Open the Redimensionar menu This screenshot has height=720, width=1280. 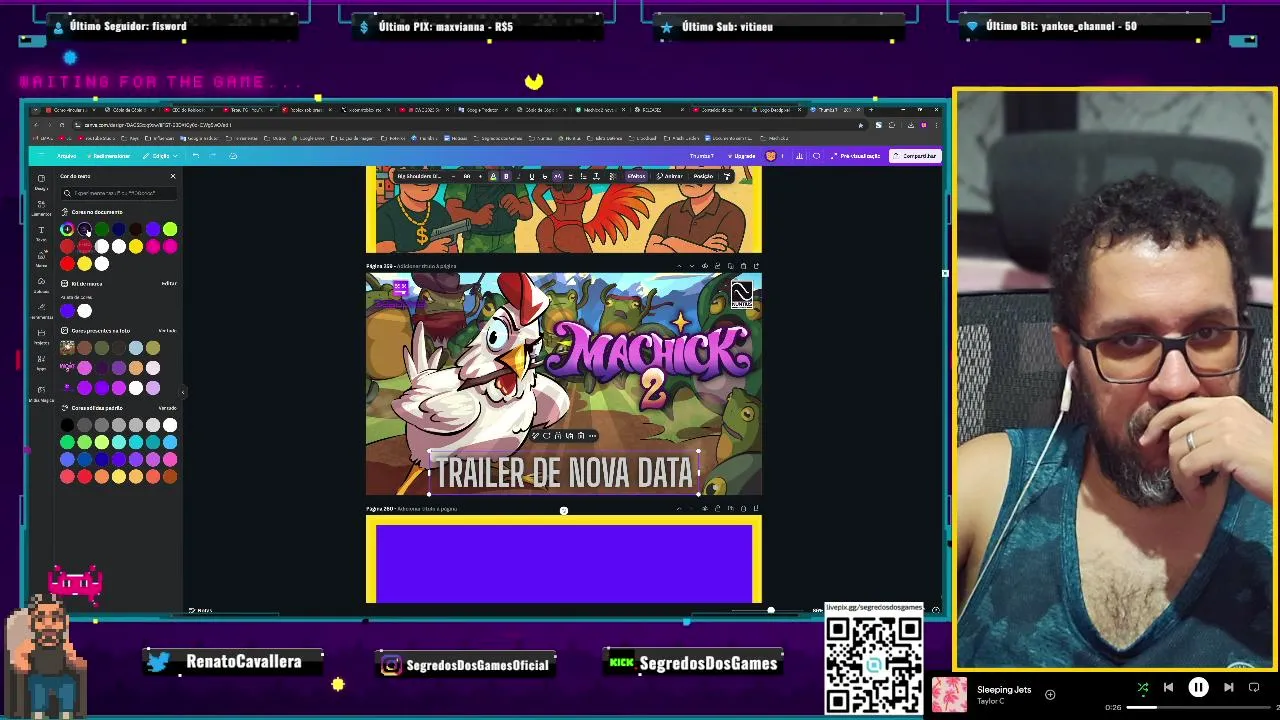tap(110, 156)
